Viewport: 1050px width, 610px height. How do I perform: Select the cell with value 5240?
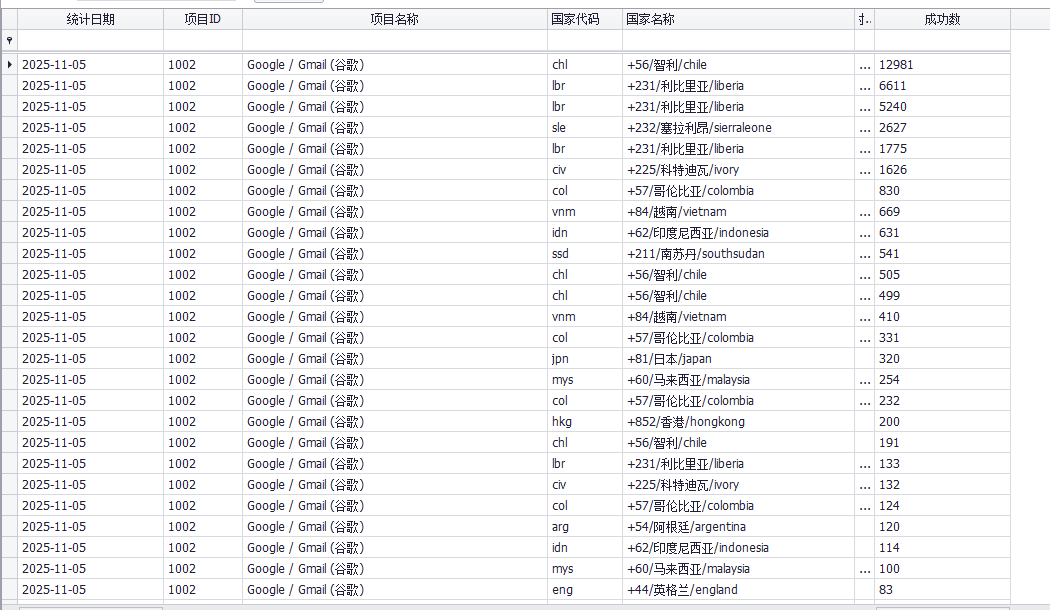942,106
